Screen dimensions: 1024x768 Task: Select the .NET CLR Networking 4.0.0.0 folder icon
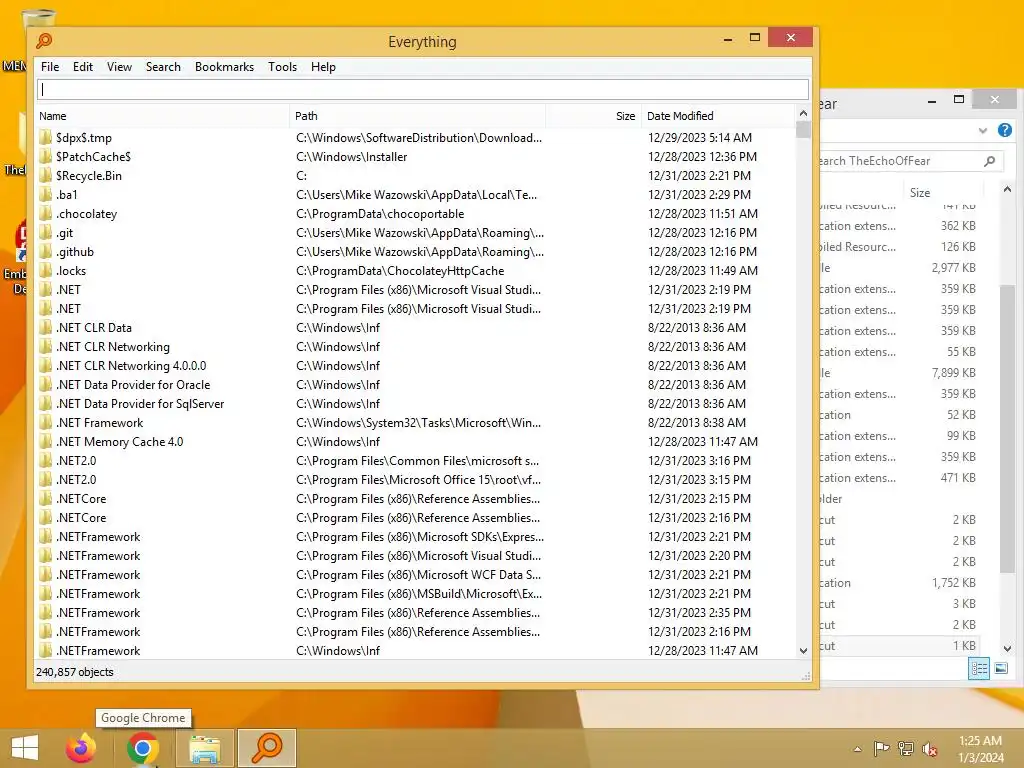click(45, 366)
